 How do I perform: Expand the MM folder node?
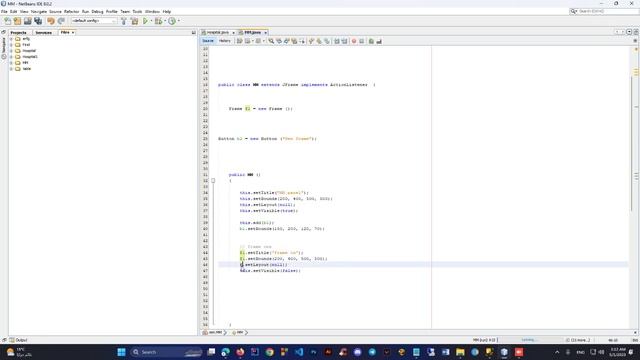point(11,63)
